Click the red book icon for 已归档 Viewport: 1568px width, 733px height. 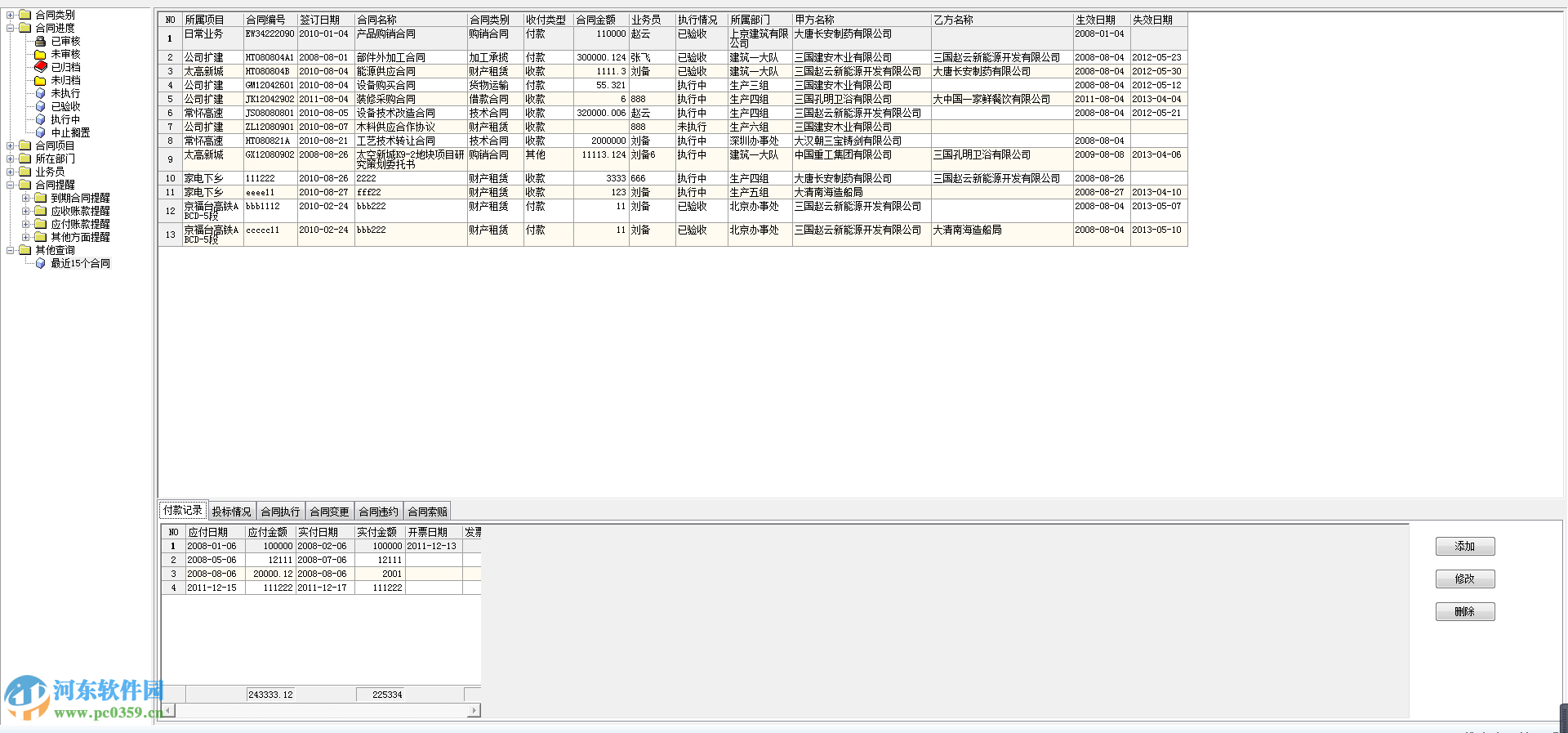pyautogui.click(x=40, y=67)
